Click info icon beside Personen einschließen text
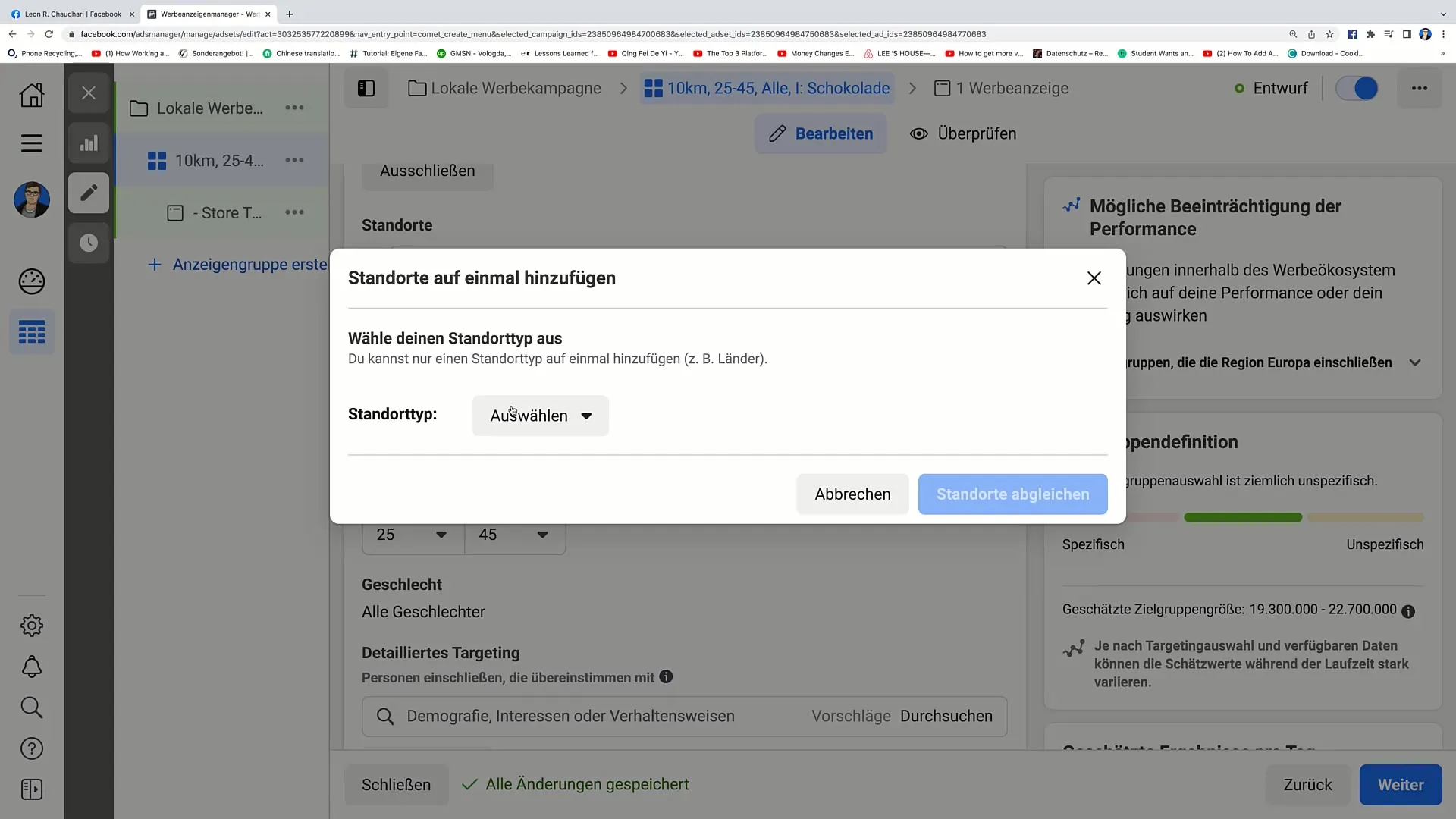 (666, 676)
